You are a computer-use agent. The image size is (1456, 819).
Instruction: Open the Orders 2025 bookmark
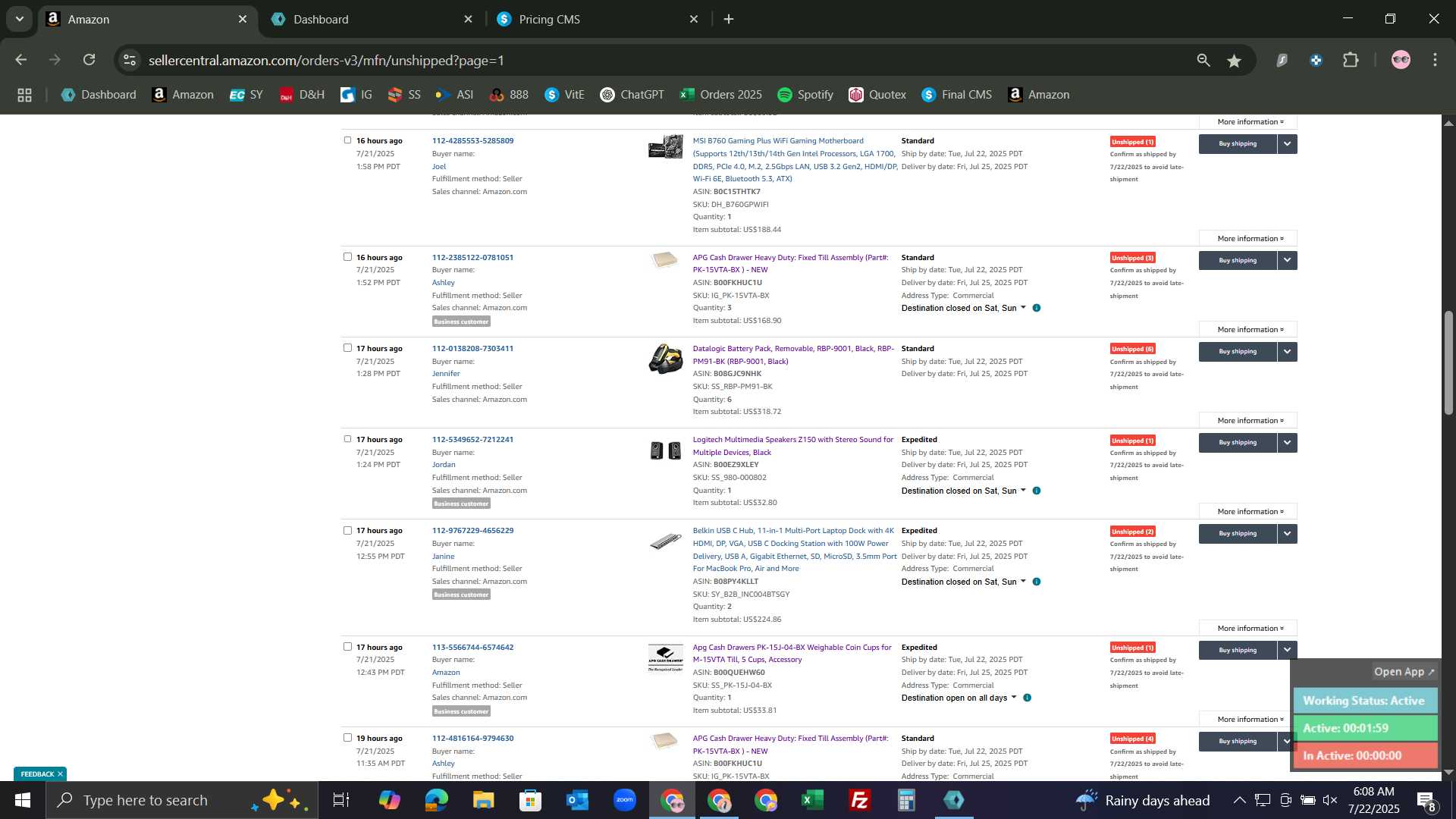point(720,95)
